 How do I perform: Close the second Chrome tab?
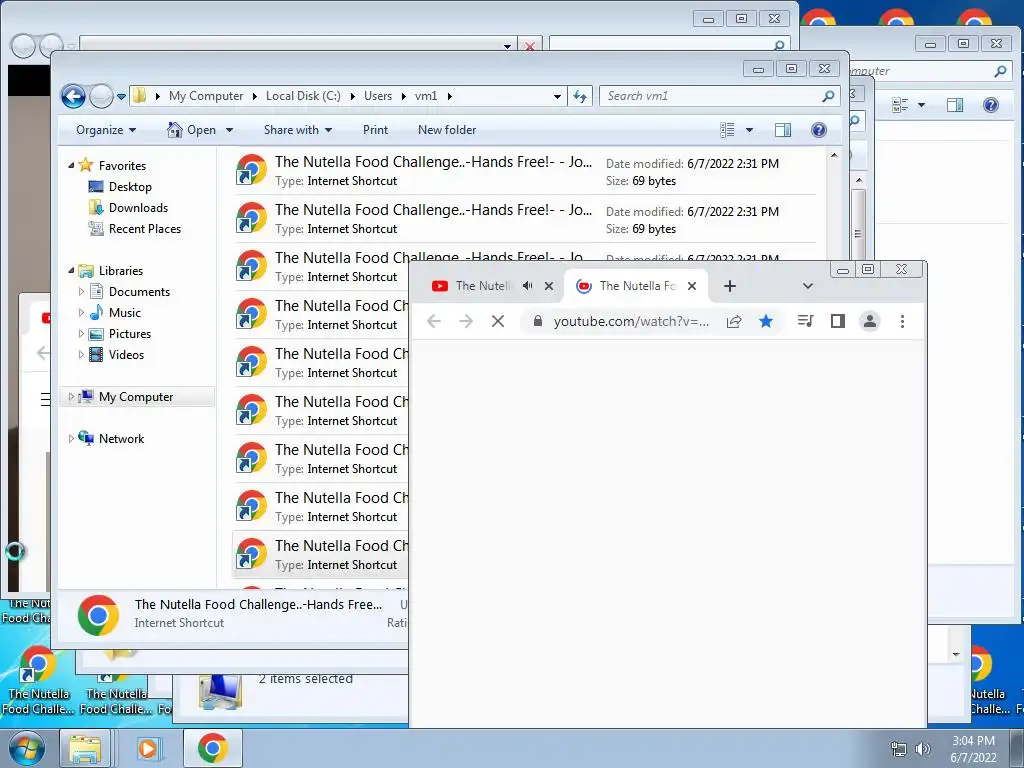pyautogui.click(x=692, y=286)
